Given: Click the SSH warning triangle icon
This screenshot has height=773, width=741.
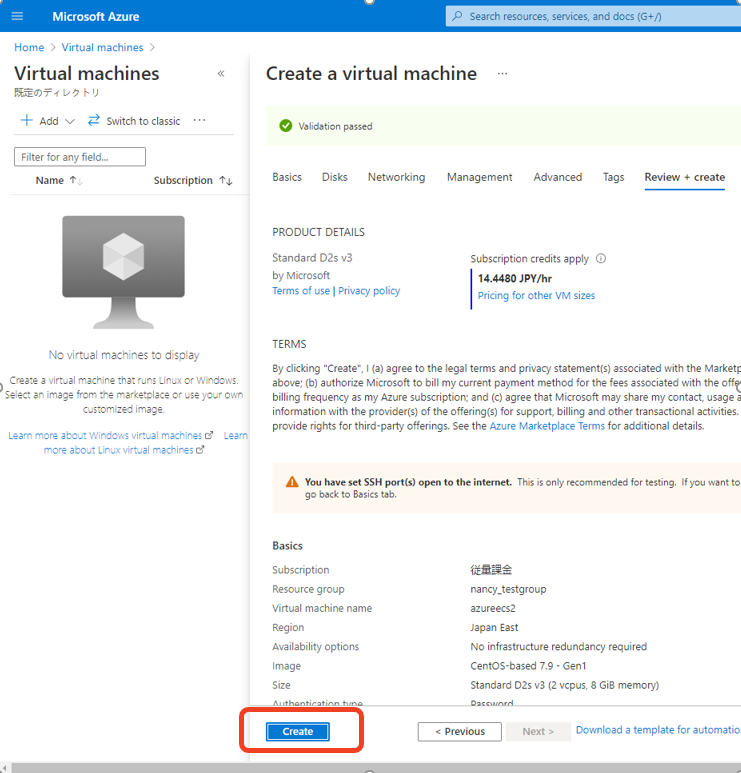Looking at the screenshot, I should point(292,482).
